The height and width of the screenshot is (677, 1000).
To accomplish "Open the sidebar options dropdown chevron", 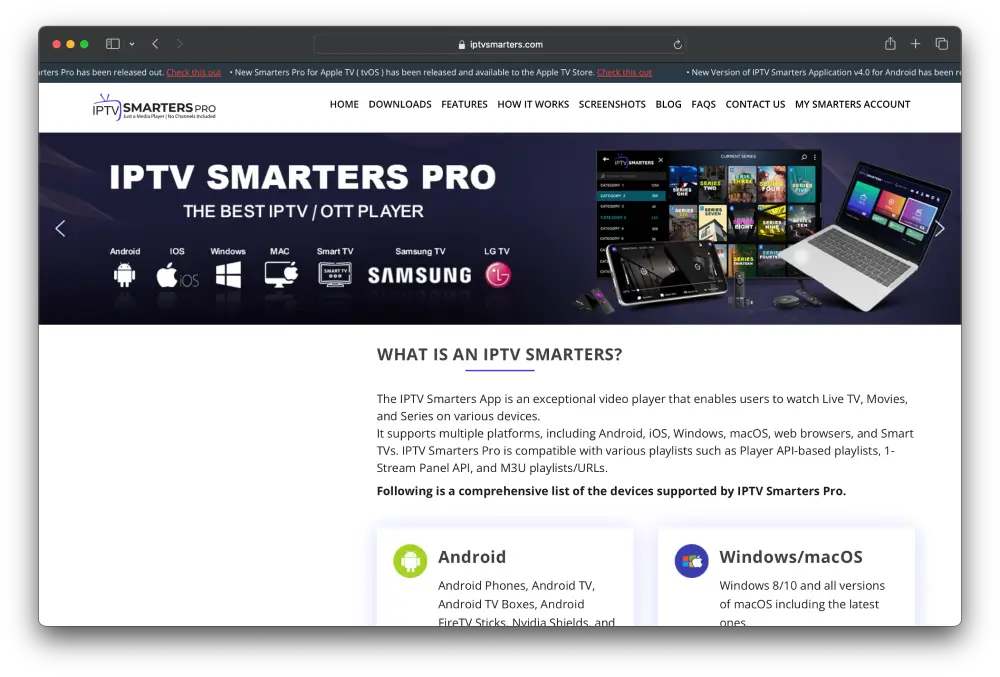I will point(132,44).
